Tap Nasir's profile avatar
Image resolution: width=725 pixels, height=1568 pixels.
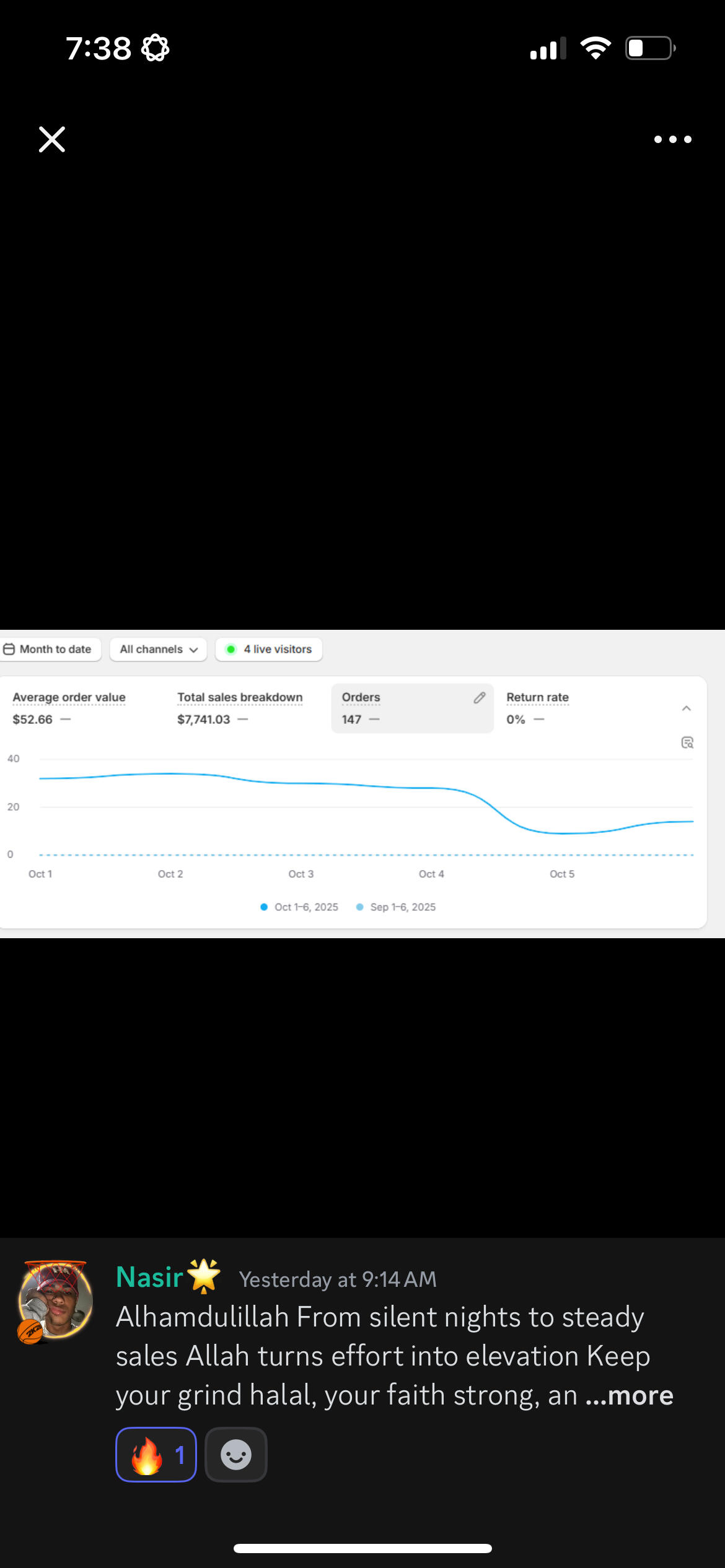56,1300
